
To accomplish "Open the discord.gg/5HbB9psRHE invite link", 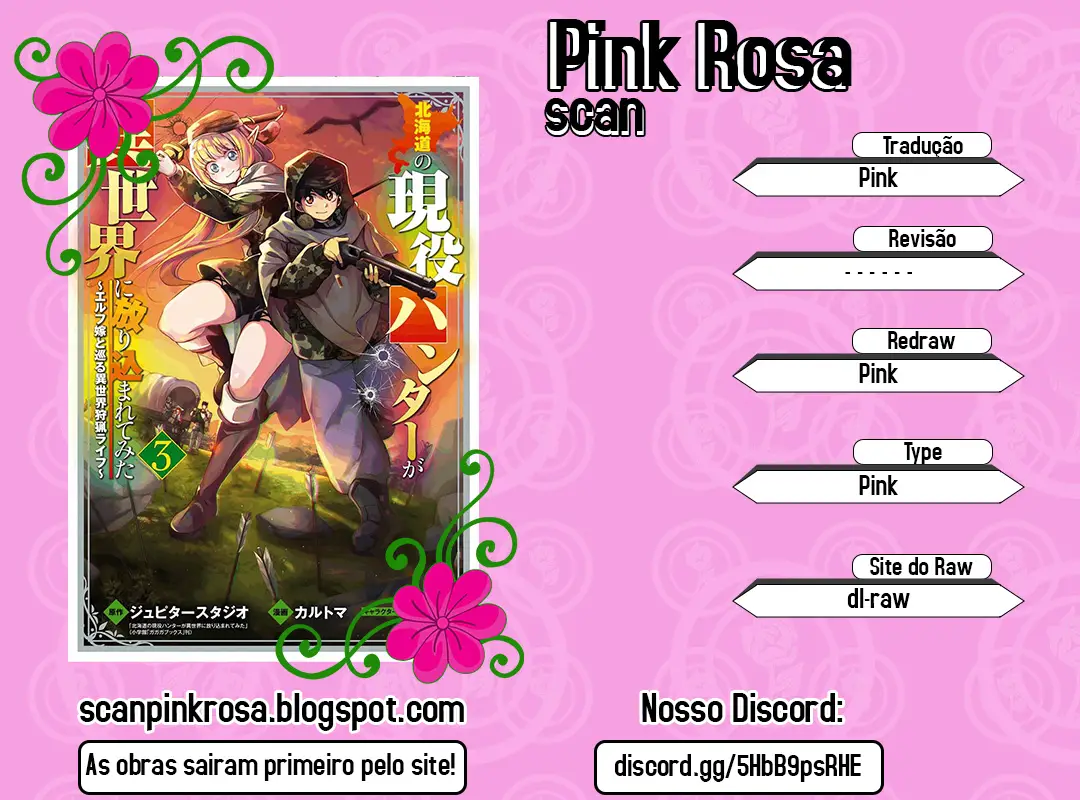I will pyautogui.click(x=738, y=766).
